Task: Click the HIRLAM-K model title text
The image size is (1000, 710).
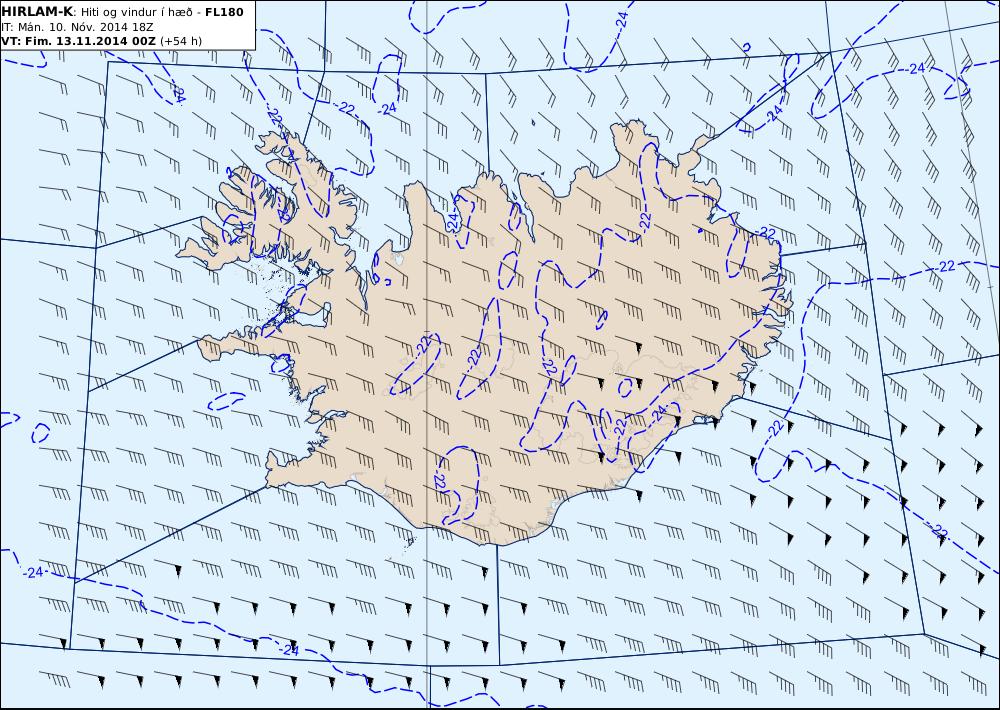Action: click(37, 11)
